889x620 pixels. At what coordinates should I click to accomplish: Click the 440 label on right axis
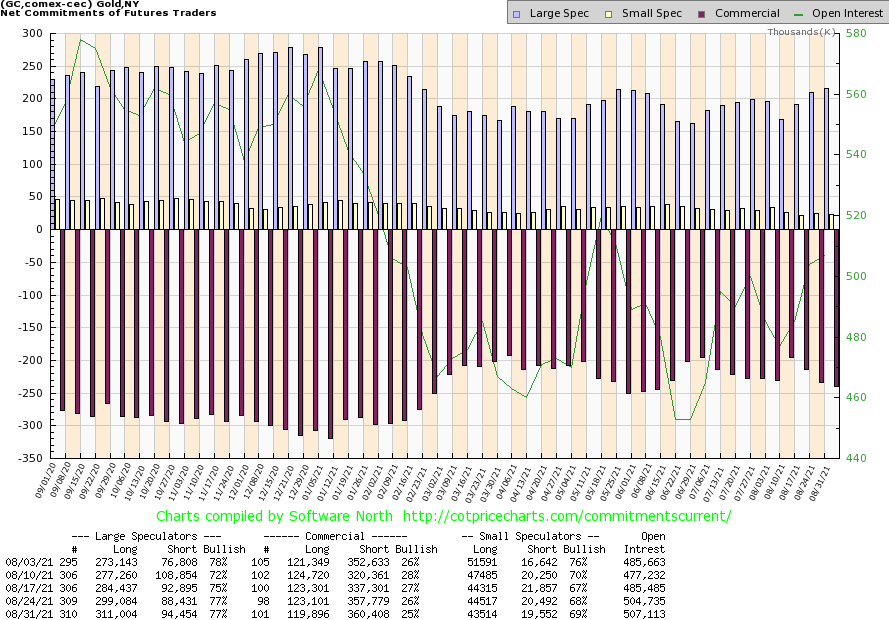857,458
